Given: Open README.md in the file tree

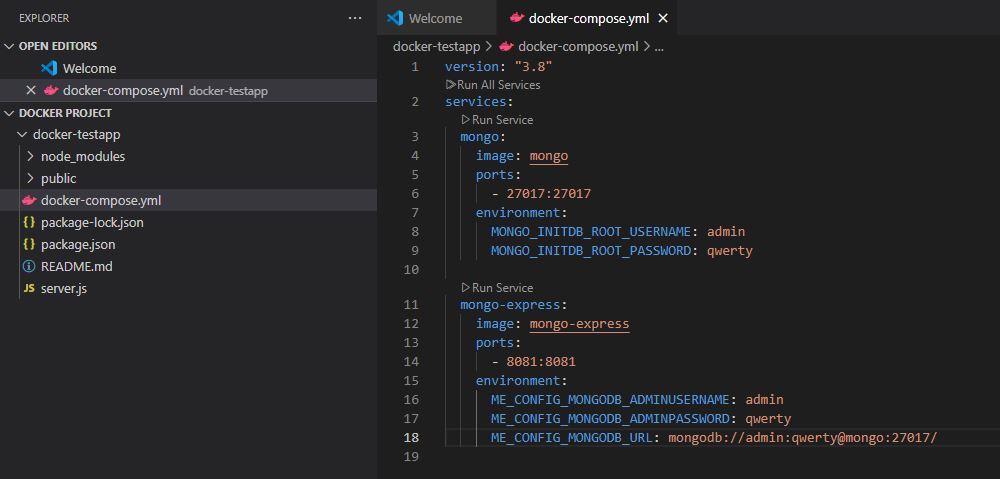Looking at the screenshot, I should (x=77, y=267).
